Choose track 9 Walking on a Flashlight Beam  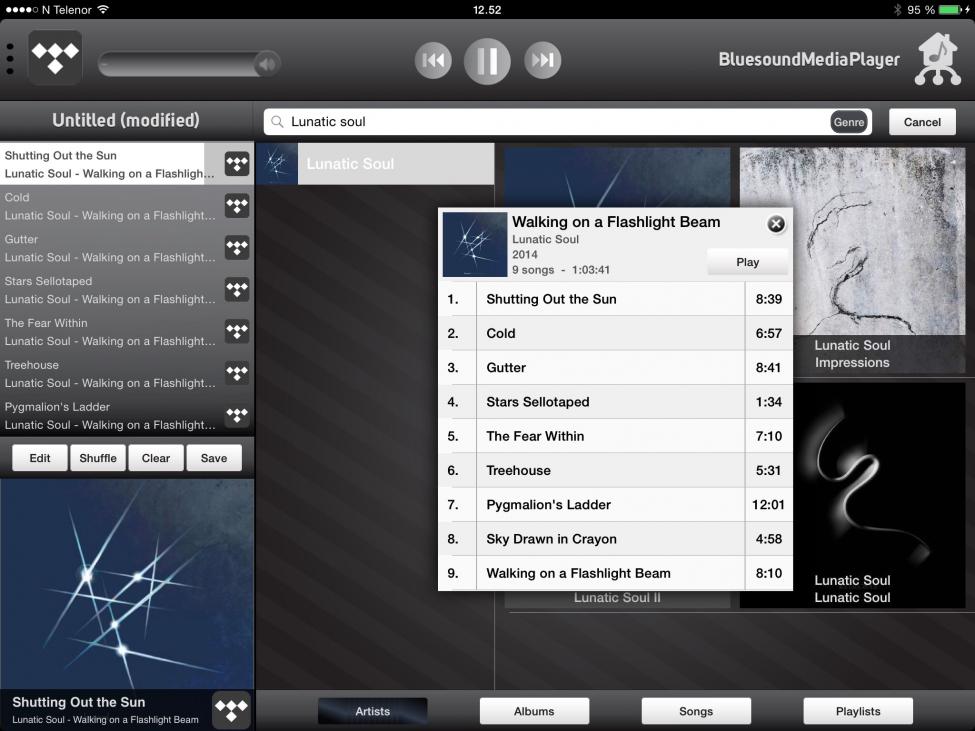(x=615, y=573)
